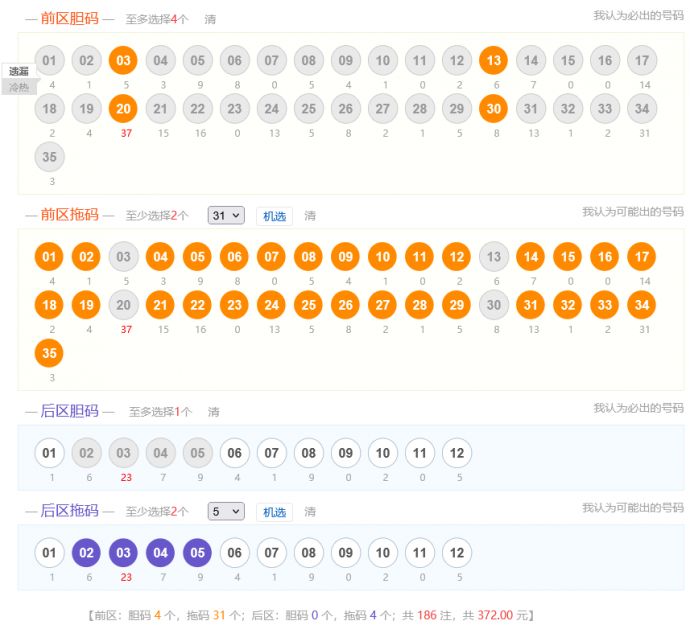Clear 后区胆码 selections with 清
The image size is (690, 629).
[214, 412]
